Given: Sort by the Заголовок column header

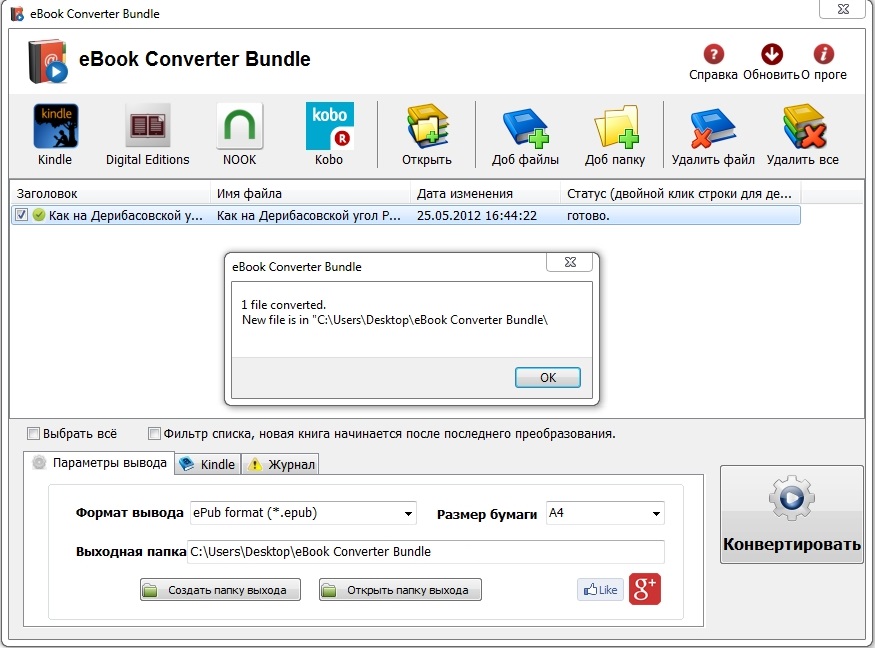Looking at the screenshot, I should [110, 194].
